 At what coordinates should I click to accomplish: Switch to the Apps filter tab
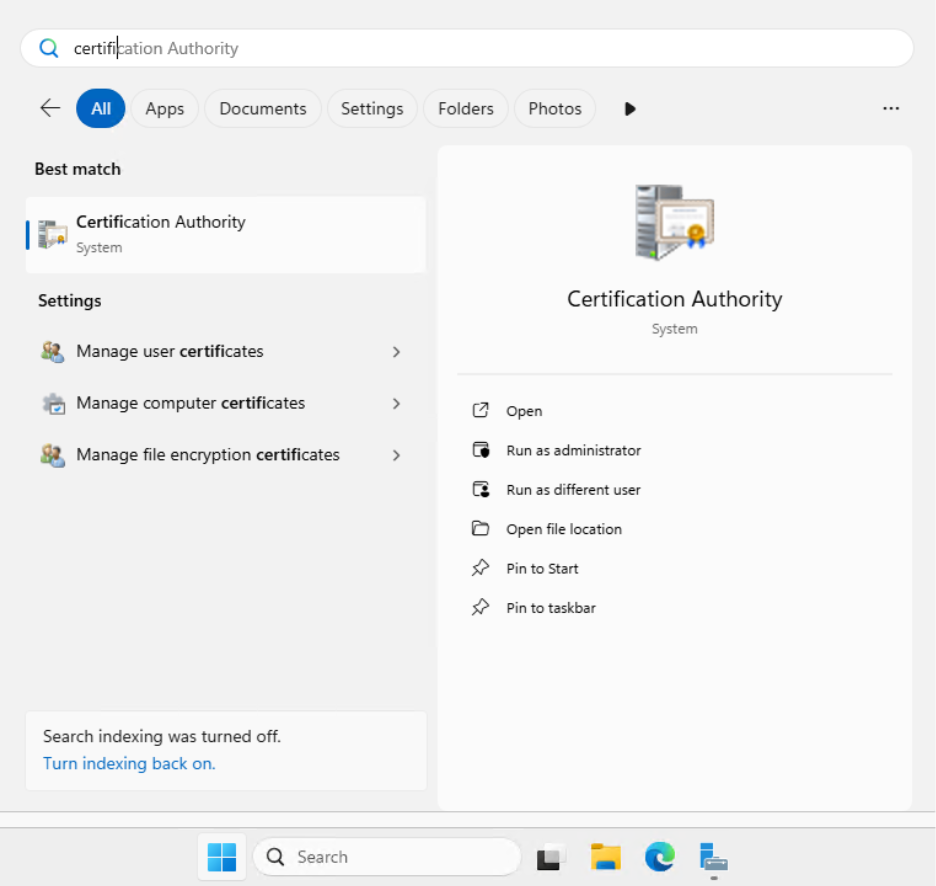point(164,108)
